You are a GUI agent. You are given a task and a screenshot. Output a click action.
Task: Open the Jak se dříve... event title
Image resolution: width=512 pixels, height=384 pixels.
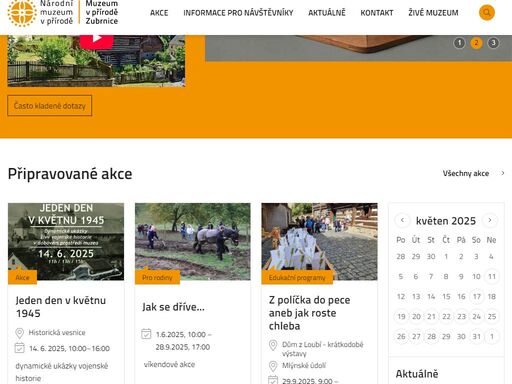(173, 307)
